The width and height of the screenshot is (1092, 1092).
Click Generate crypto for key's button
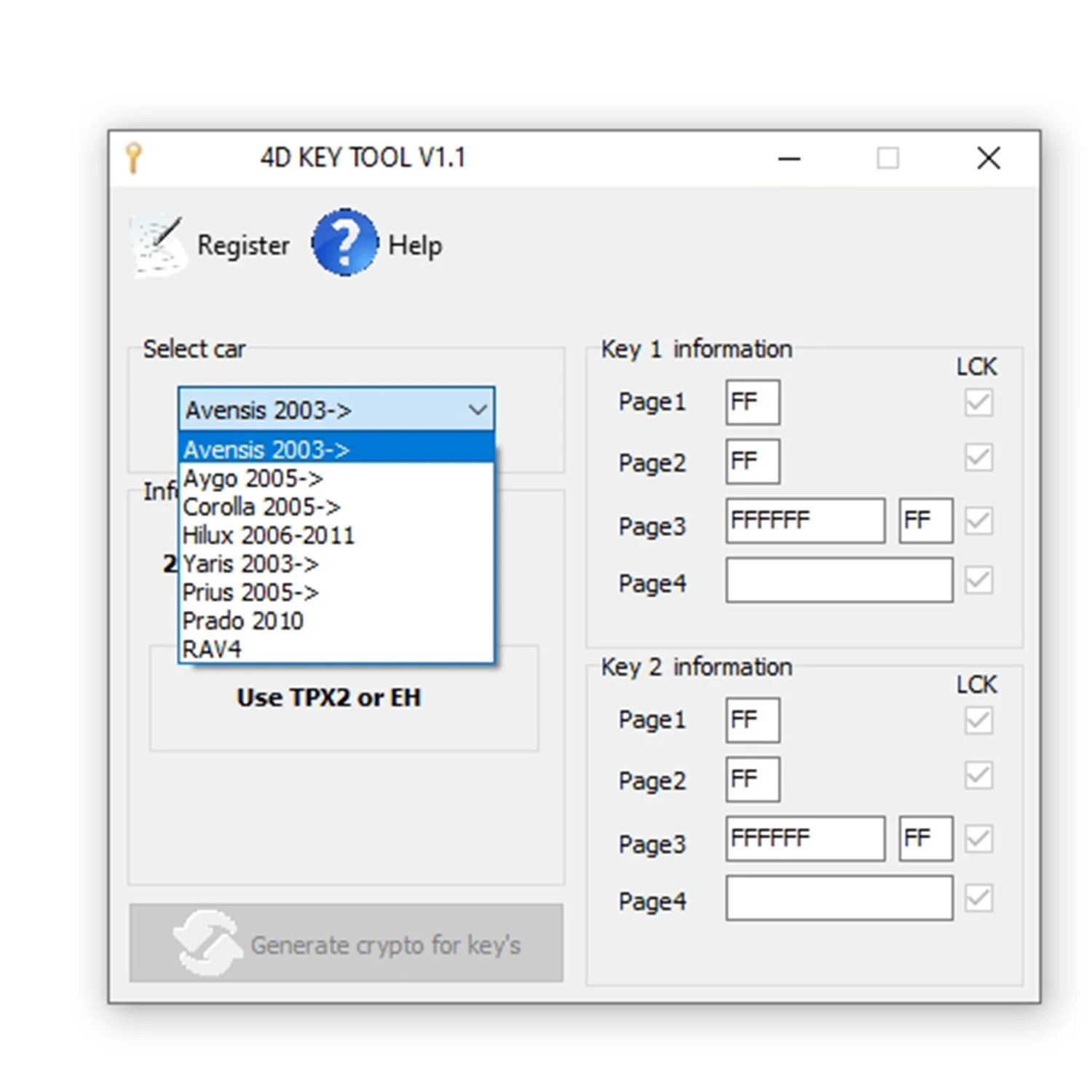[x=347, y=943]
